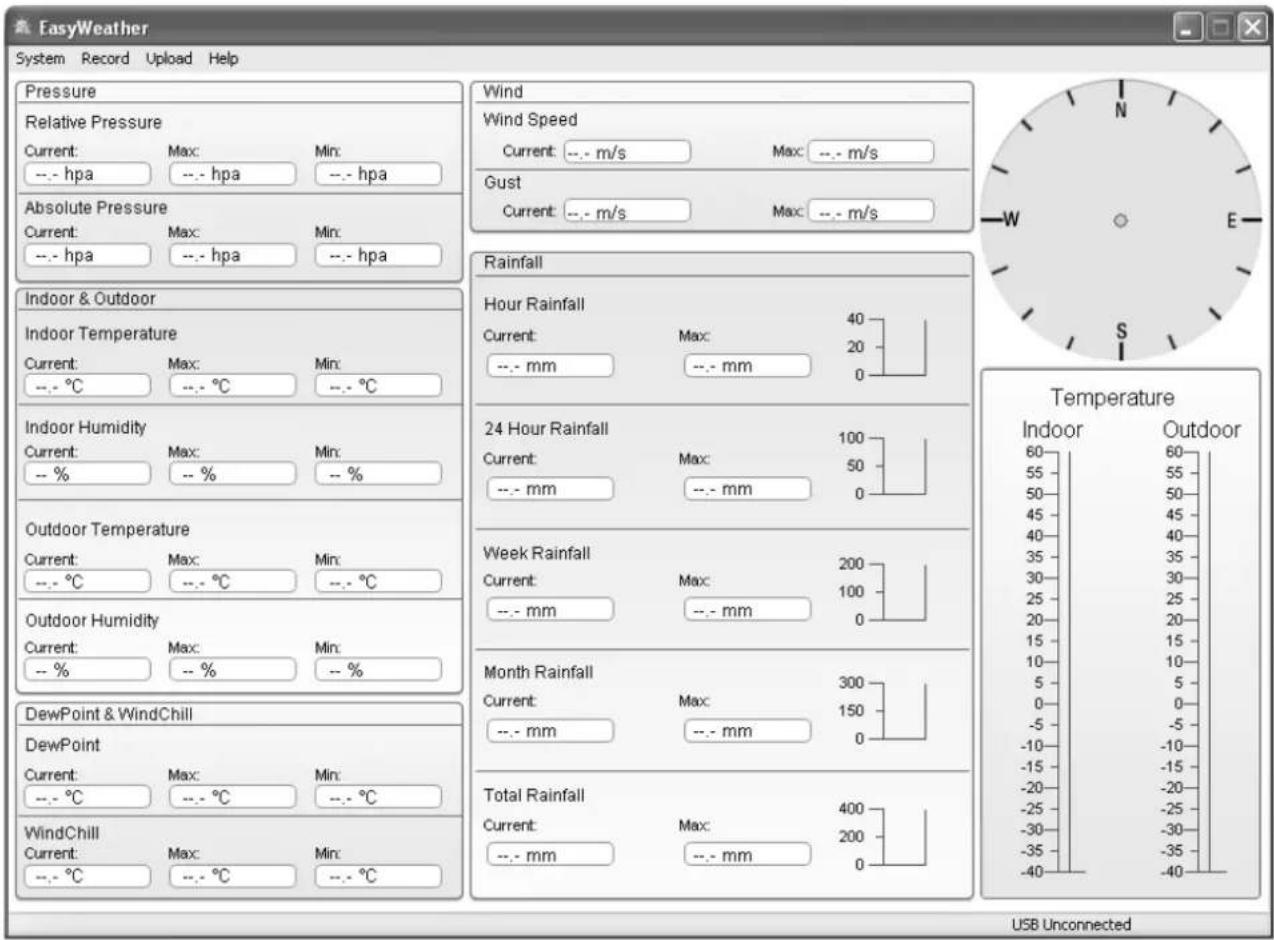Open the Record menu

click(105, 58)
